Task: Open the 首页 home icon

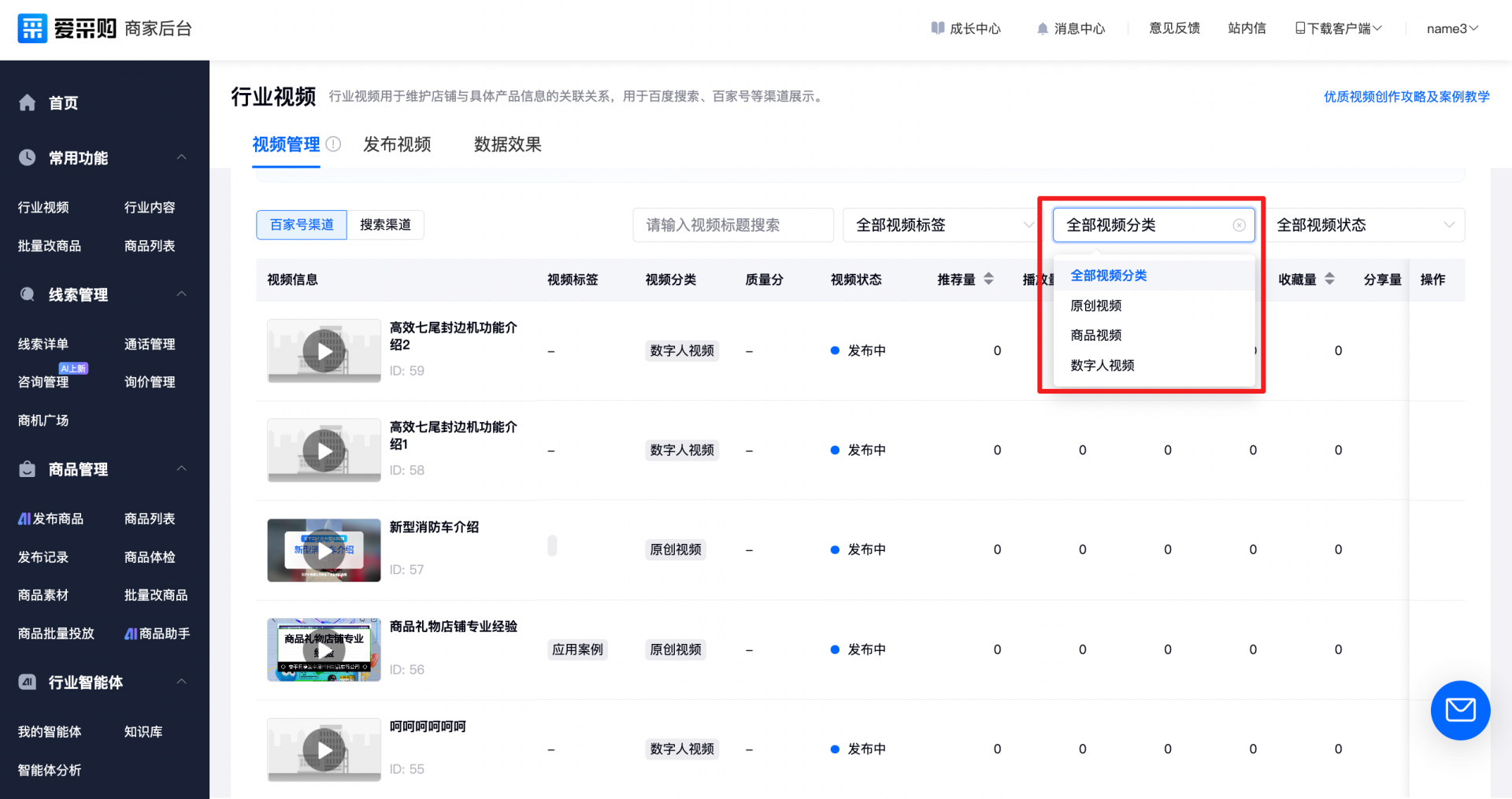Action: 28,102
